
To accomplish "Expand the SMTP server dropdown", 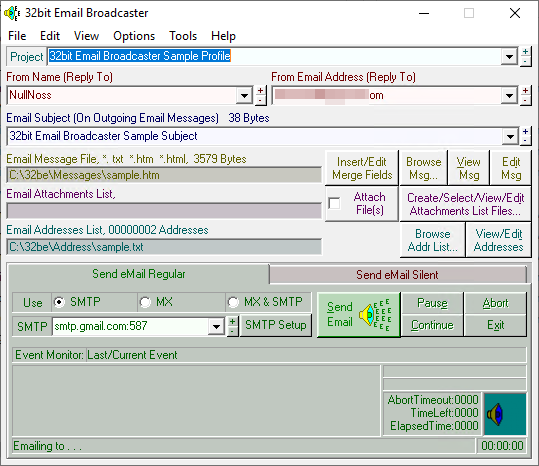I will pos(216,326).
